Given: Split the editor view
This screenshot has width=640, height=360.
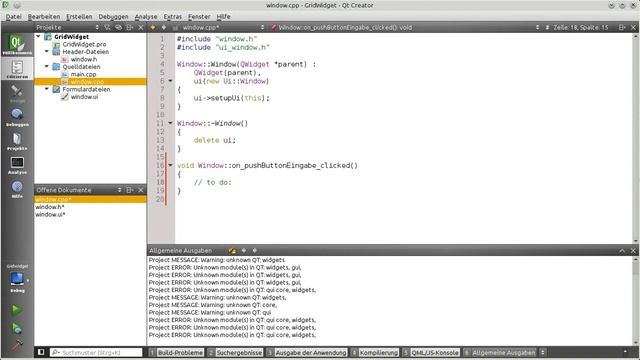Looking at the screenshot, I should point(622,27).
